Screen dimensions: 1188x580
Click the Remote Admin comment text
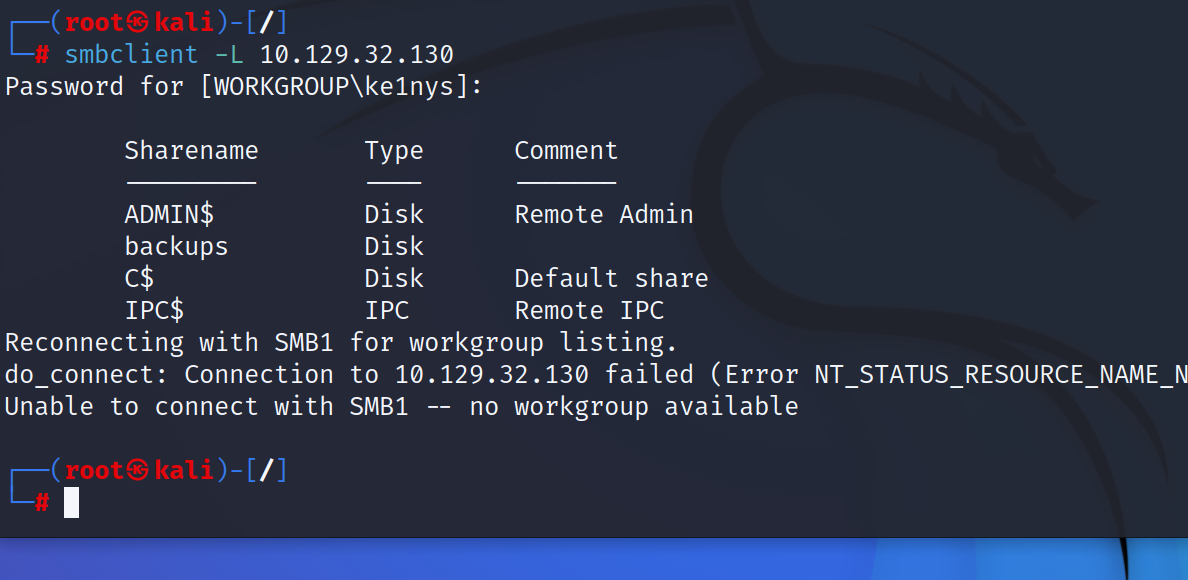click(604, 214)
